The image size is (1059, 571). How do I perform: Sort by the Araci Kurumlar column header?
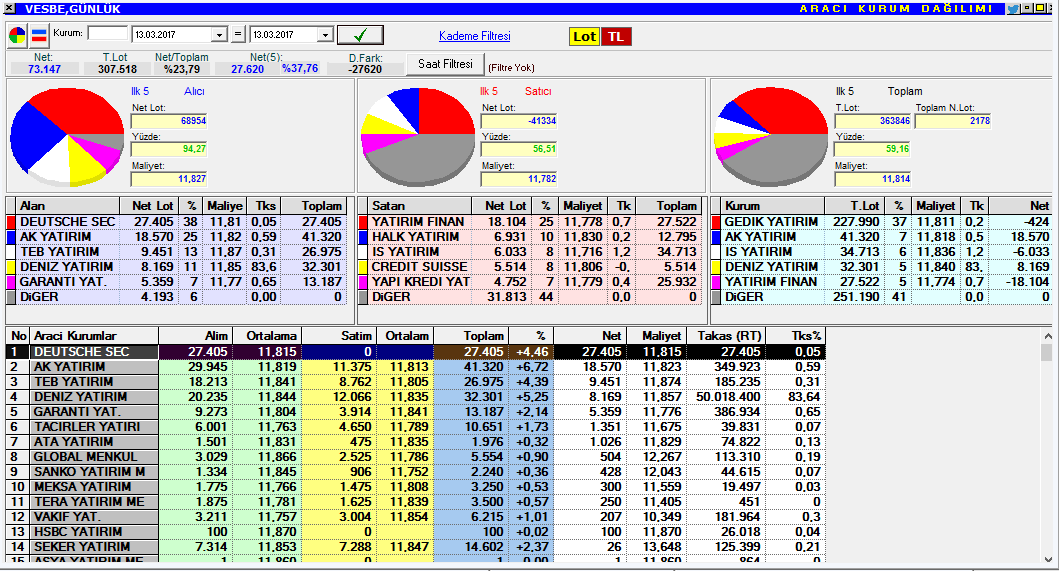(95, 336)
